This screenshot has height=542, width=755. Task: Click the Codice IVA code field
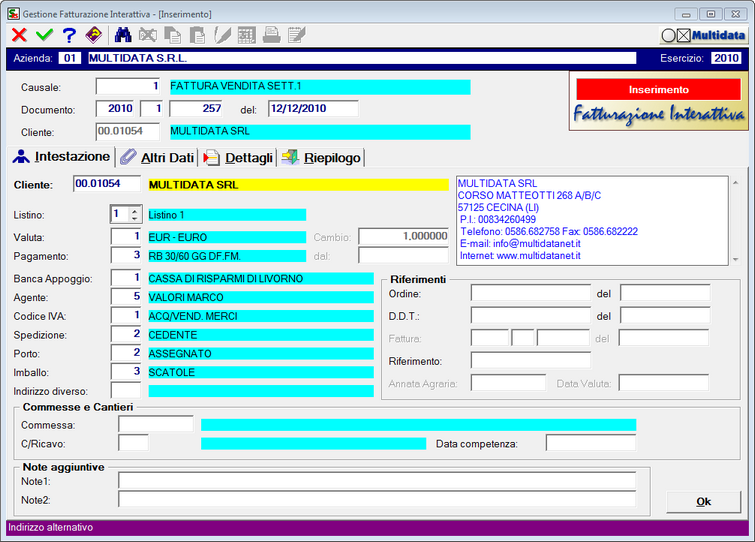[126, 315]
